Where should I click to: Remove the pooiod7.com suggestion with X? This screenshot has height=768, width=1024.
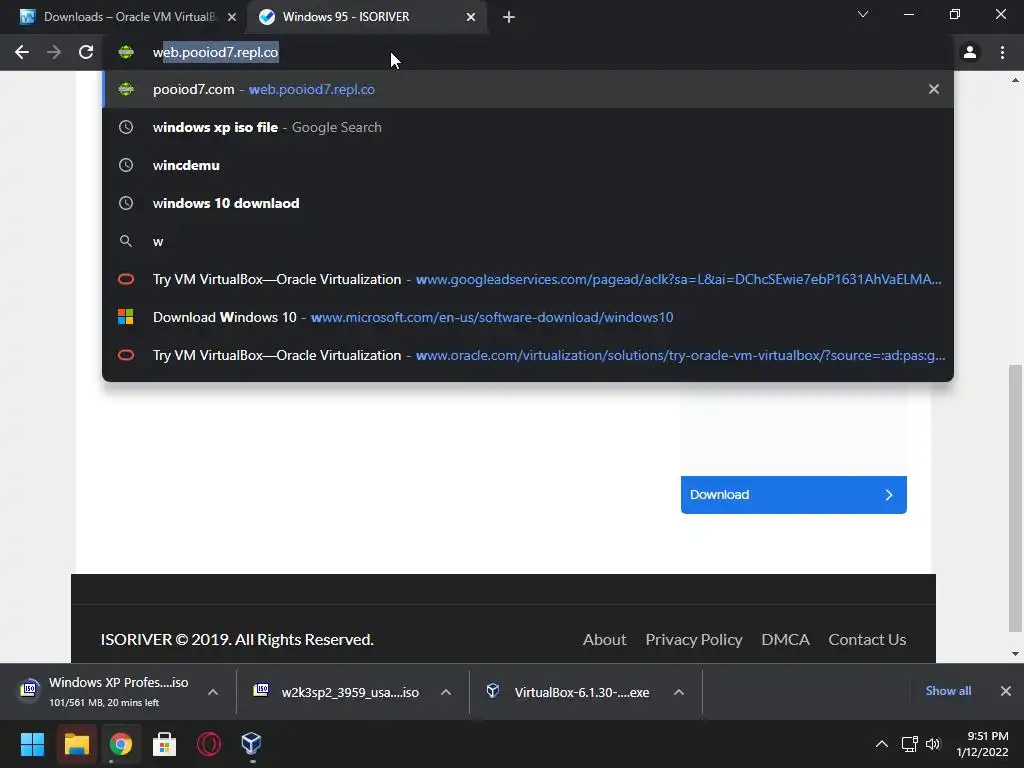[x=934, y=89]
